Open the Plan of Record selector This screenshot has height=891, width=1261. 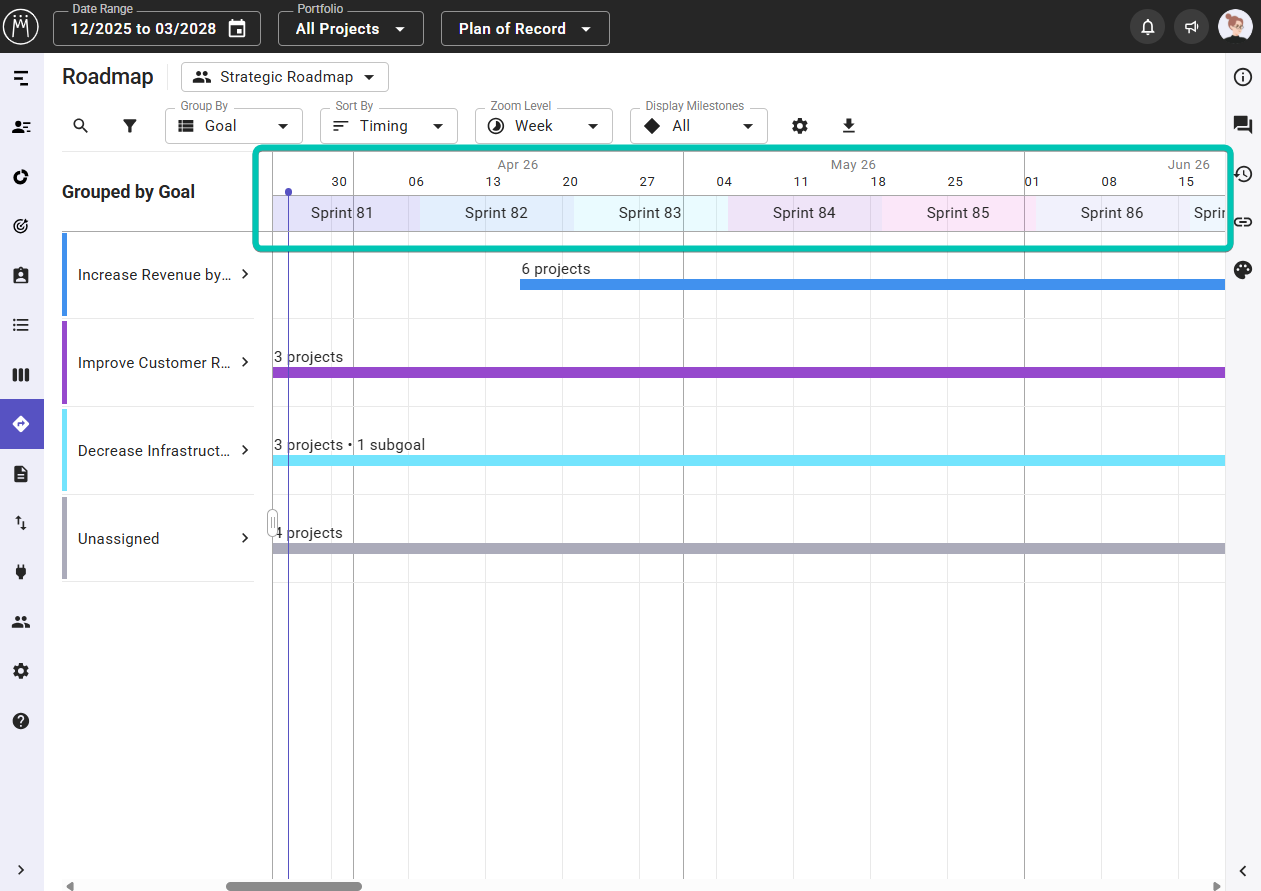pyautogui.click(x=524, y=29)
